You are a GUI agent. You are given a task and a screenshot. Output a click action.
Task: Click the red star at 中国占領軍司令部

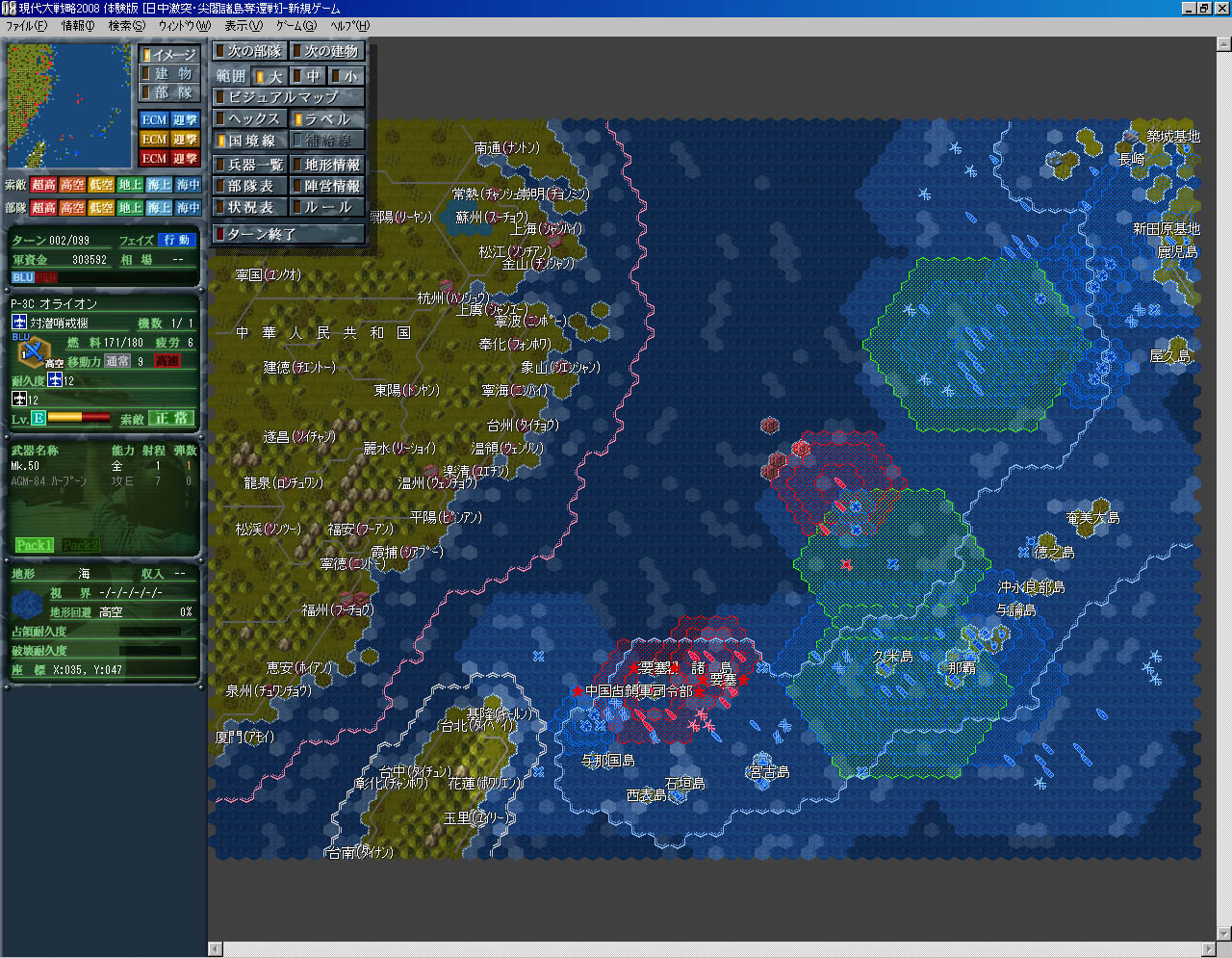click(x=577, y=691)
